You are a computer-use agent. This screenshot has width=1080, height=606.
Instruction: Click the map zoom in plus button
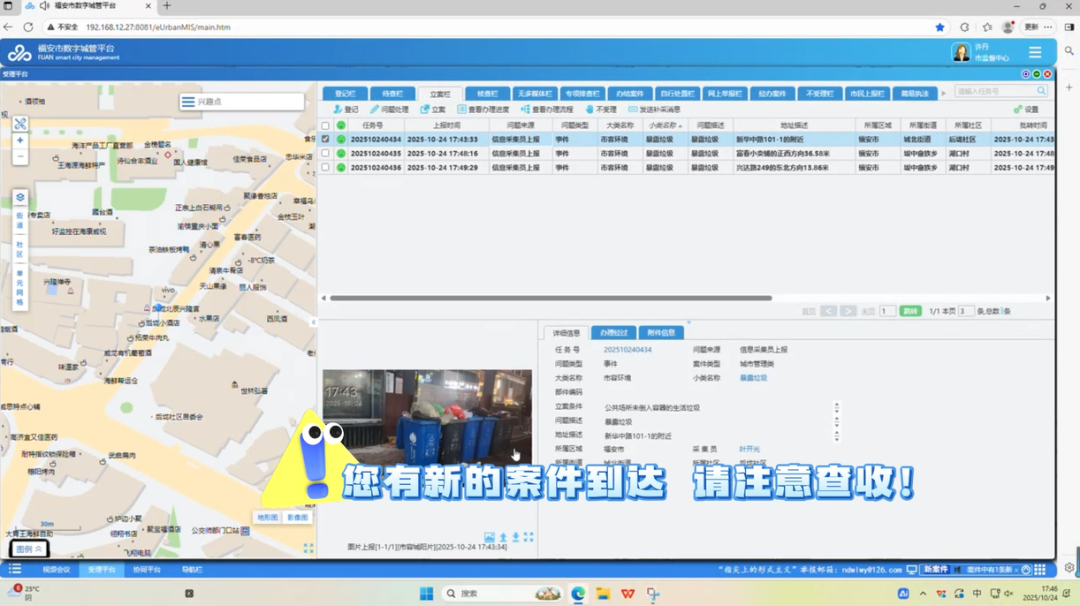pyautogui.click(x=20, y=141)
